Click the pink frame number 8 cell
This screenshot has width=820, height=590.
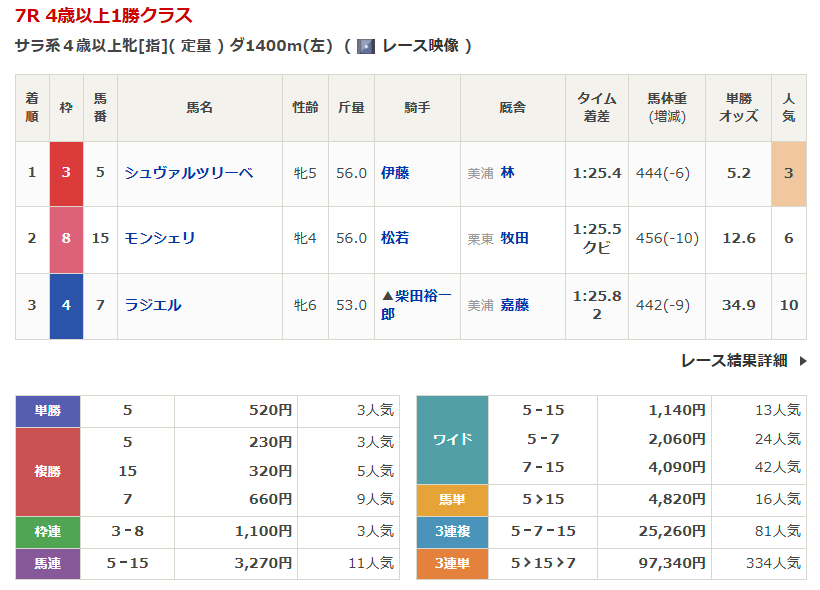[x=66, y=238]
